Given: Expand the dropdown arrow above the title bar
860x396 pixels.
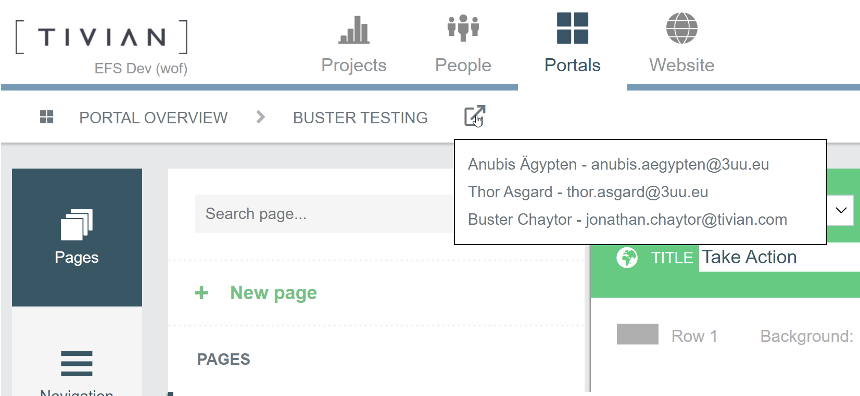Looking at the screenshot, I should 841,210.
